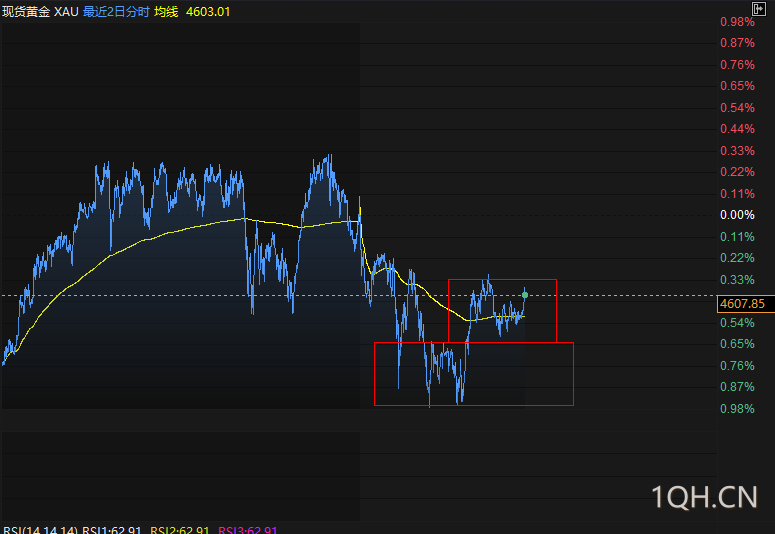The image size is (775, 534).
Task: Click the red 0.98% axis label
Action: tap(737, 22)
